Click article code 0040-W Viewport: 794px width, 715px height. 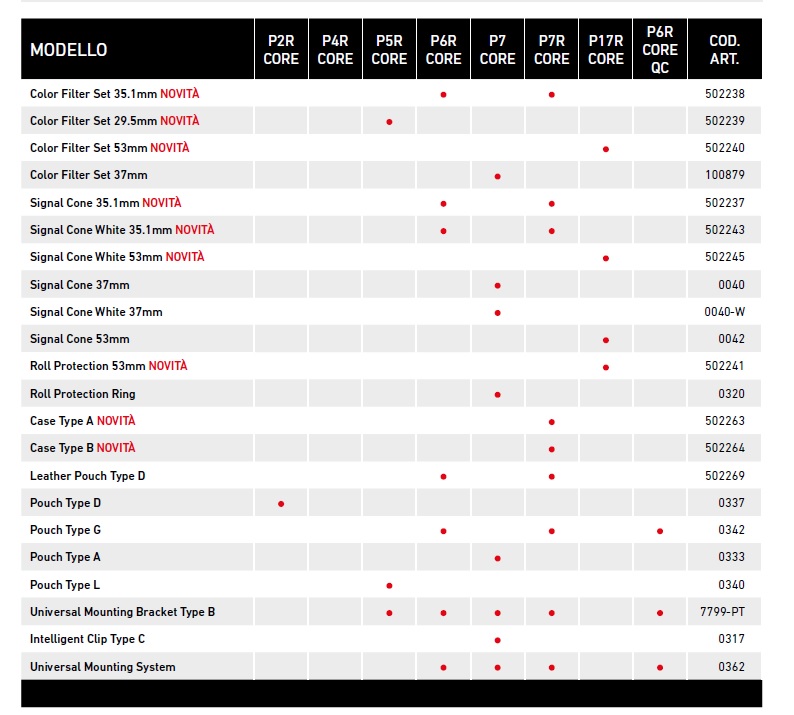tap(724, 312)
